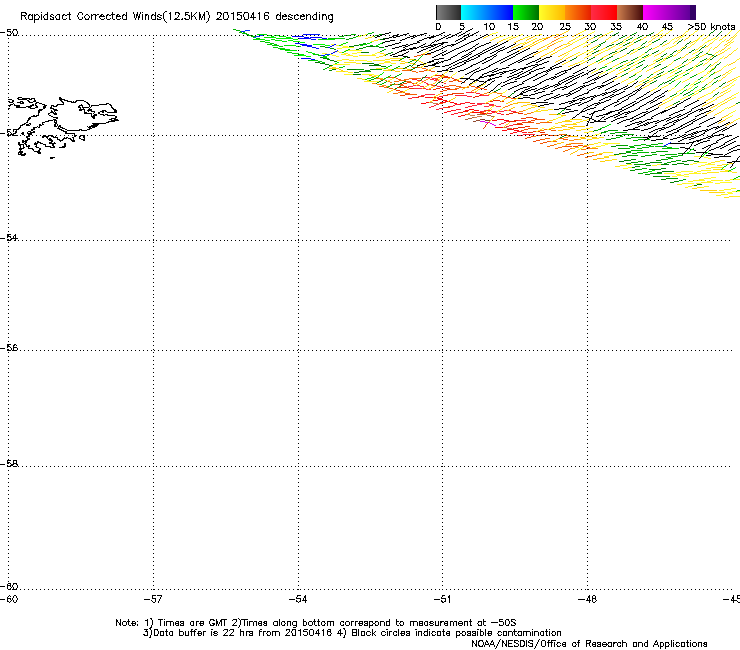
Task: Click the gray 0-5 knots color swatch
Action: 448,12
